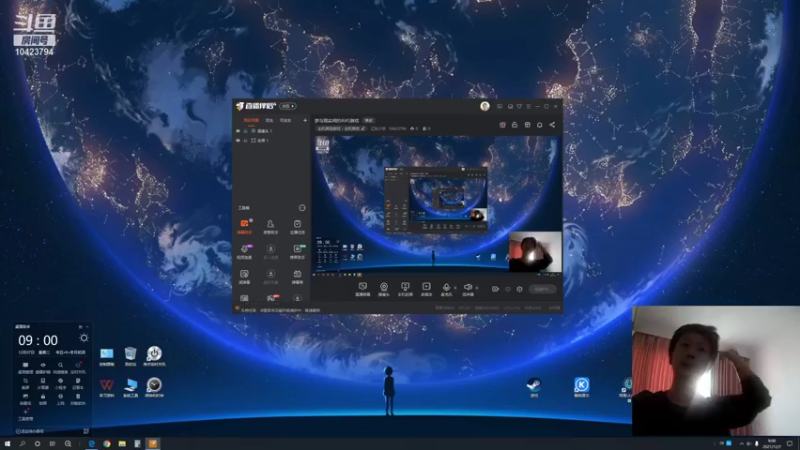800x450 pixels.
Task: Open the speaker dropdown arrow
Action: coord(477,288)
